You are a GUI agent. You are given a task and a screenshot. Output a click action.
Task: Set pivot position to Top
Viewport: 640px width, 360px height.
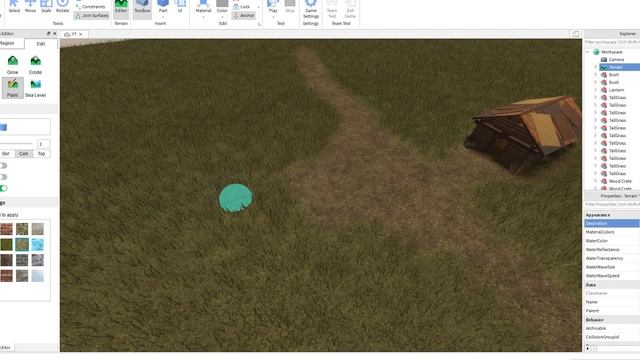41,154
